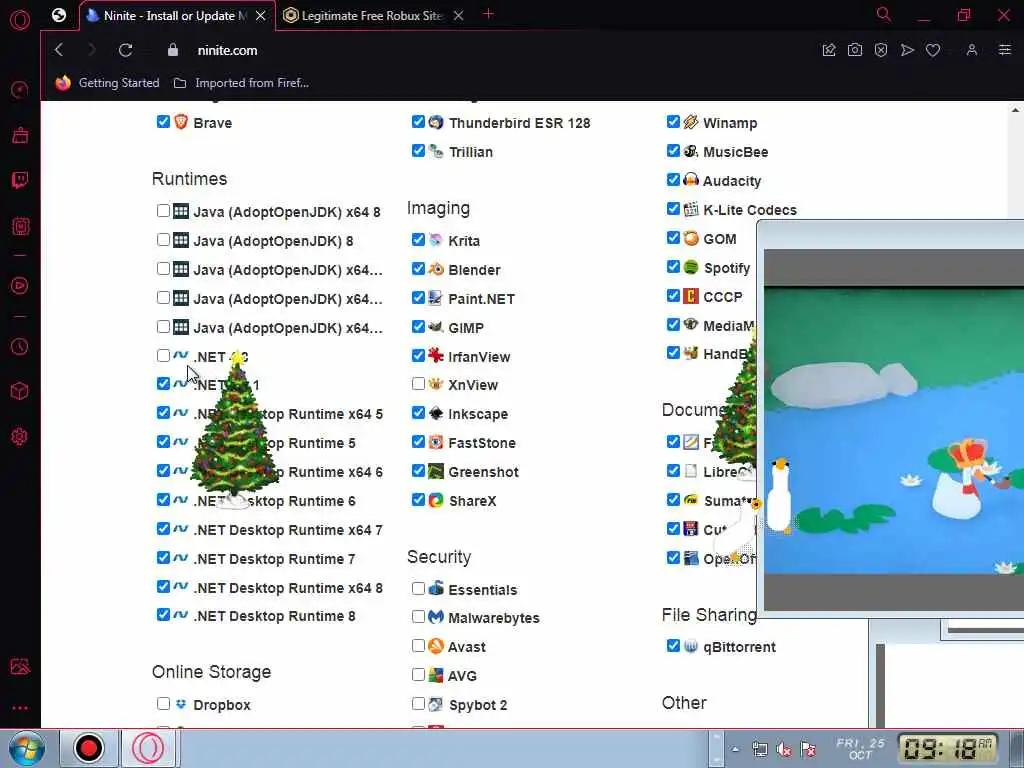The image size is (1024, 768).
Task: Open the Opera menu logo
Action: click(x=20, y=20)
